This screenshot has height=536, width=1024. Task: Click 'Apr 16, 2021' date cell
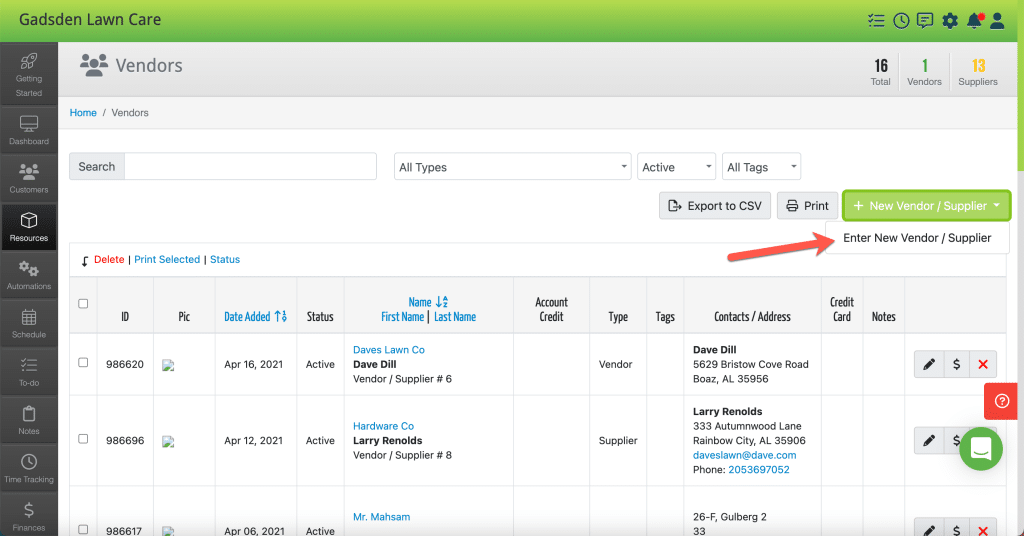coord(253,364)
